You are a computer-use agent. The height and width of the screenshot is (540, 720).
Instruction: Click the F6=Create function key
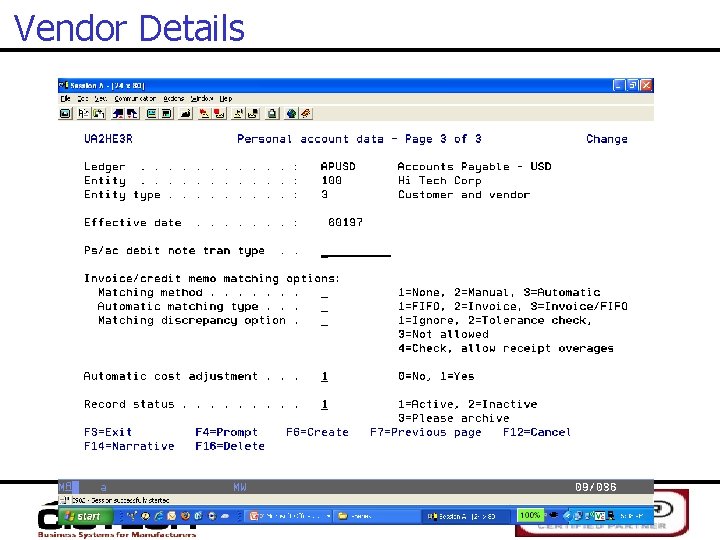point(317,433)
